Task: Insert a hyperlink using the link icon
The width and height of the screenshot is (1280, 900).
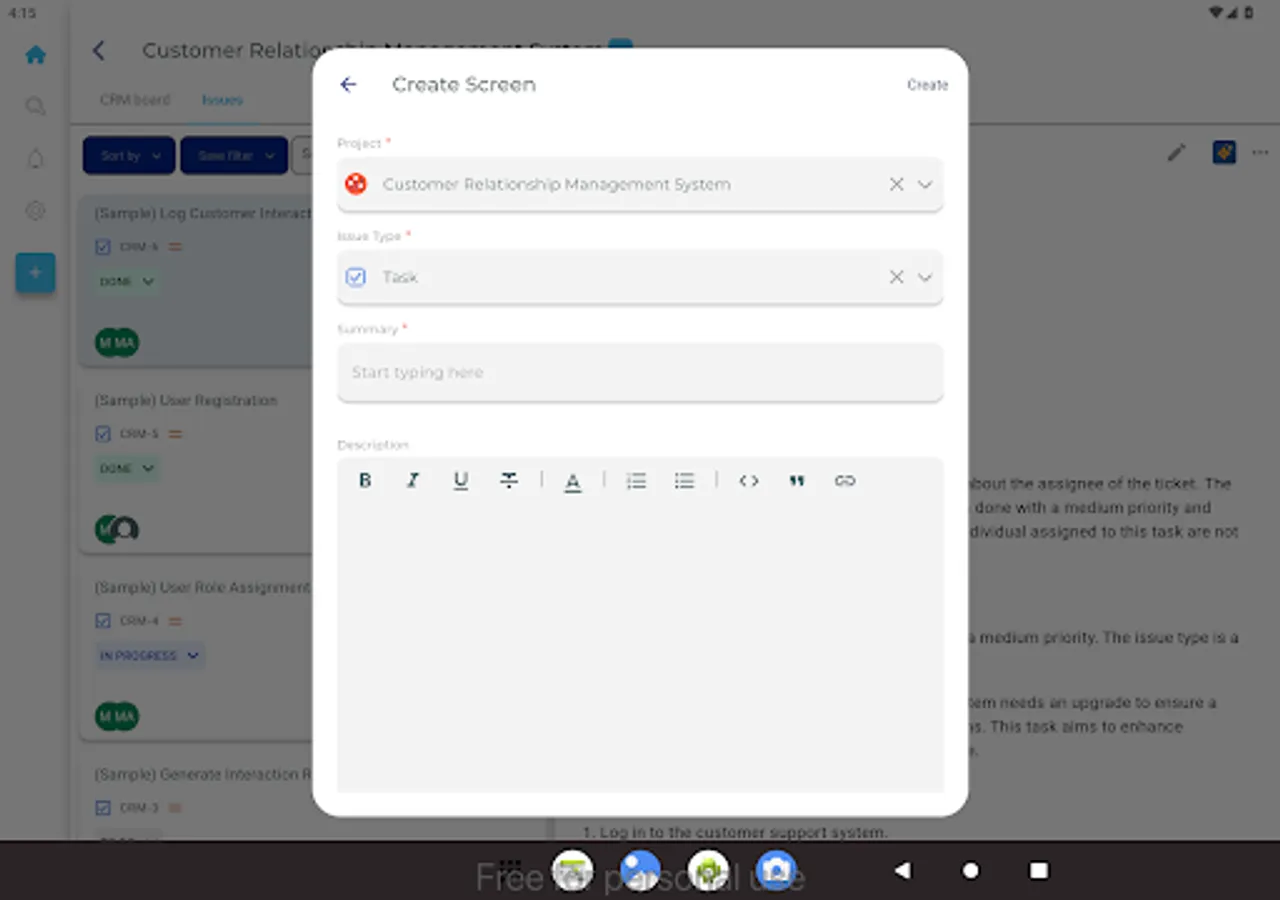Action: click(x=844, y=480)
